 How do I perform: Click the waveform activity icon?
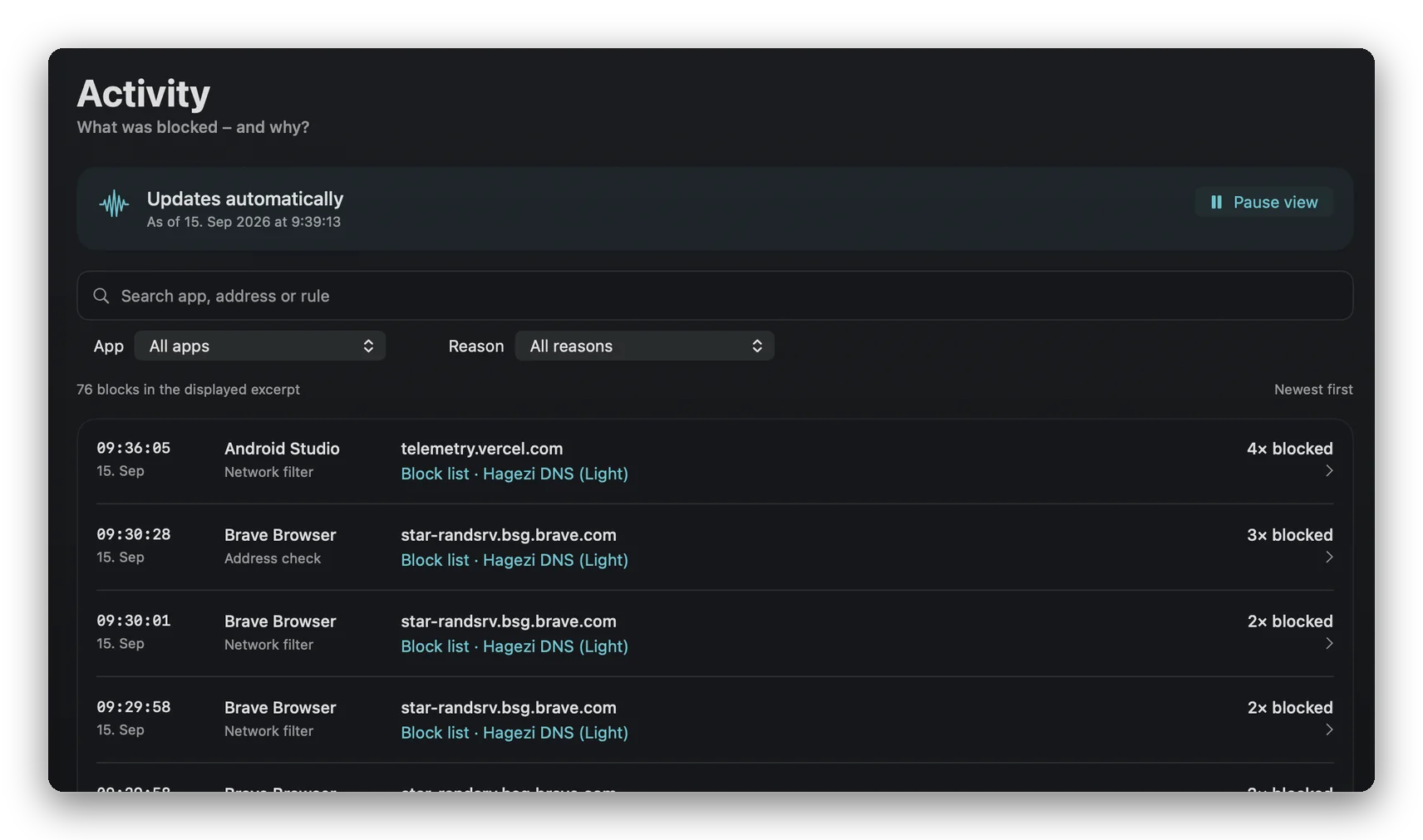pyautogui.click(x=114, y=204)
